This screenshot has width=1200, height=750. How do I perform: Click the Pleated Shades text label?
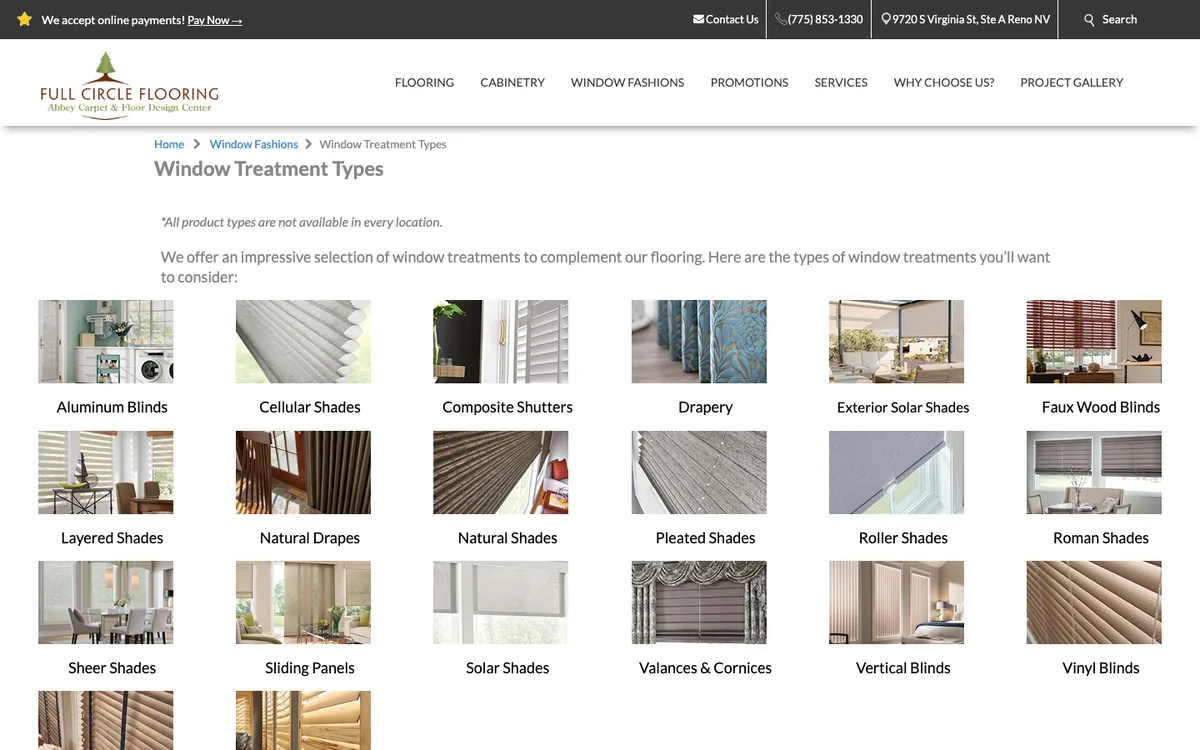point(705,538)
